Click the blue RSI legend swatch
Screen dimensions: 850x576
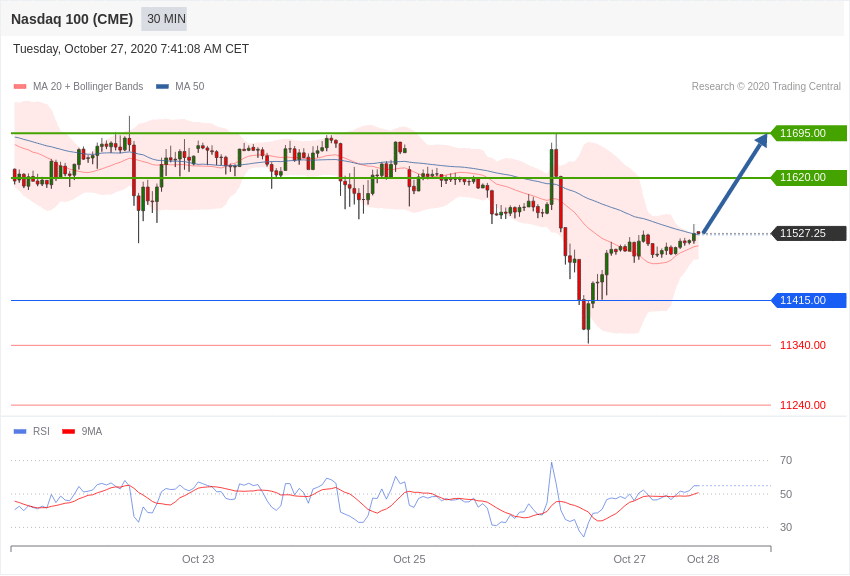pyautogui.click(x=20, y=432)
